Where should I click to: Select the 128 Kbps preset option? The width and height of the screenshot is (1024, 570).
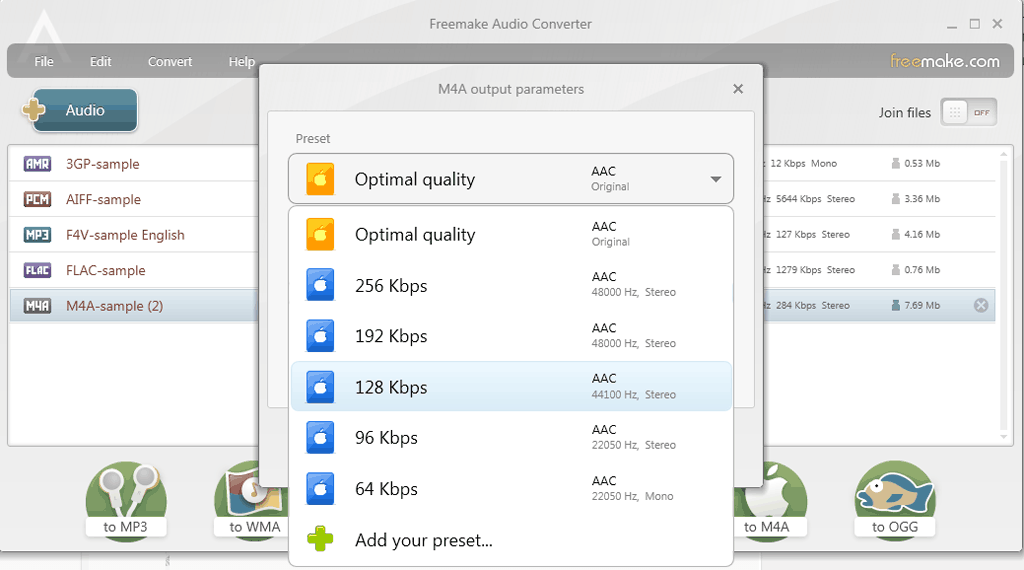pyautogui.click(x=511, y=387)
